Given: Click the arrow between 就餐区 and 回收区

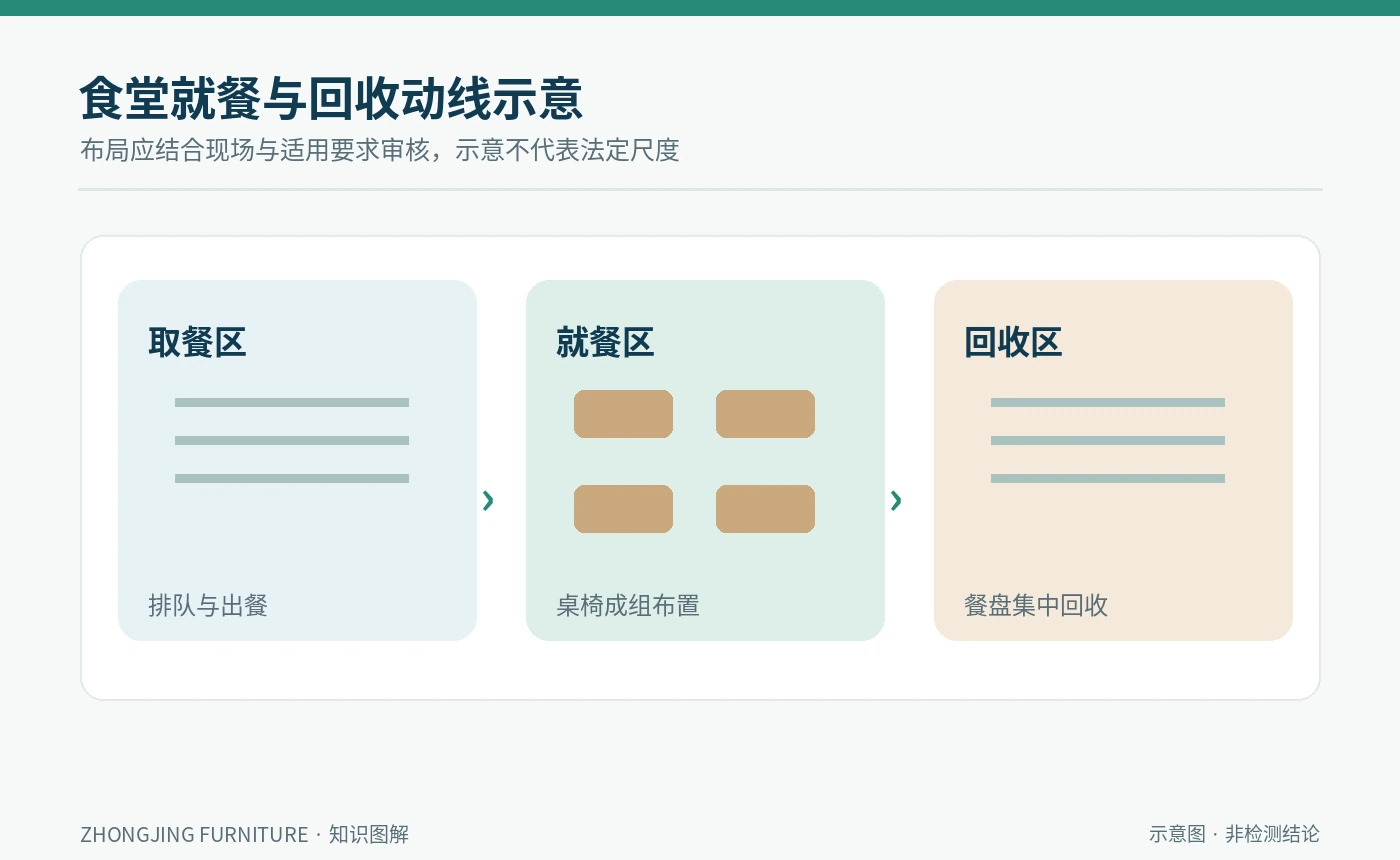Looking at the screenshot, I should click(x=896, y=500).
